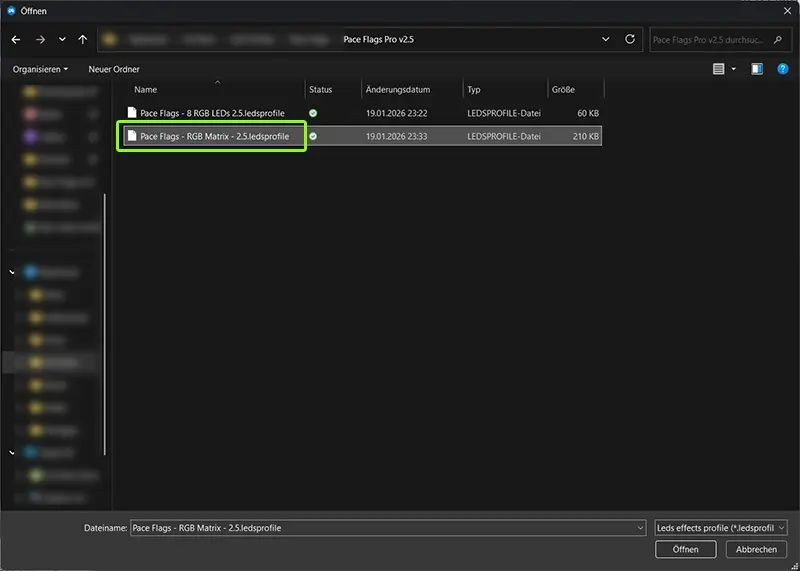The height and width of the screenshot is (571, 800).
Task: Go up one folder level
Action: click(x=83, y=39)
